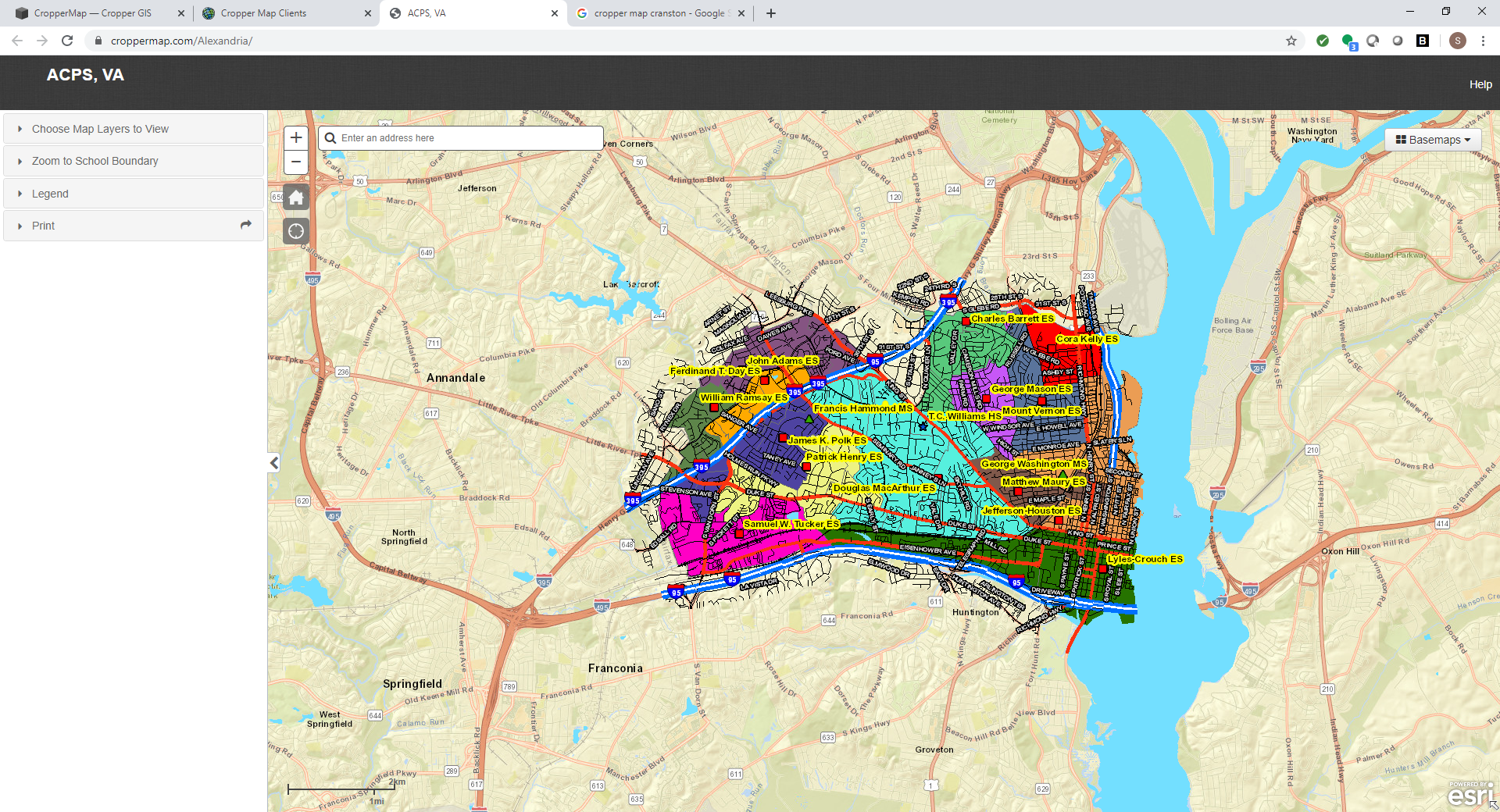Return map to default home extent
This screenshot has height=812, width=1500.
(x=296, y=198)
